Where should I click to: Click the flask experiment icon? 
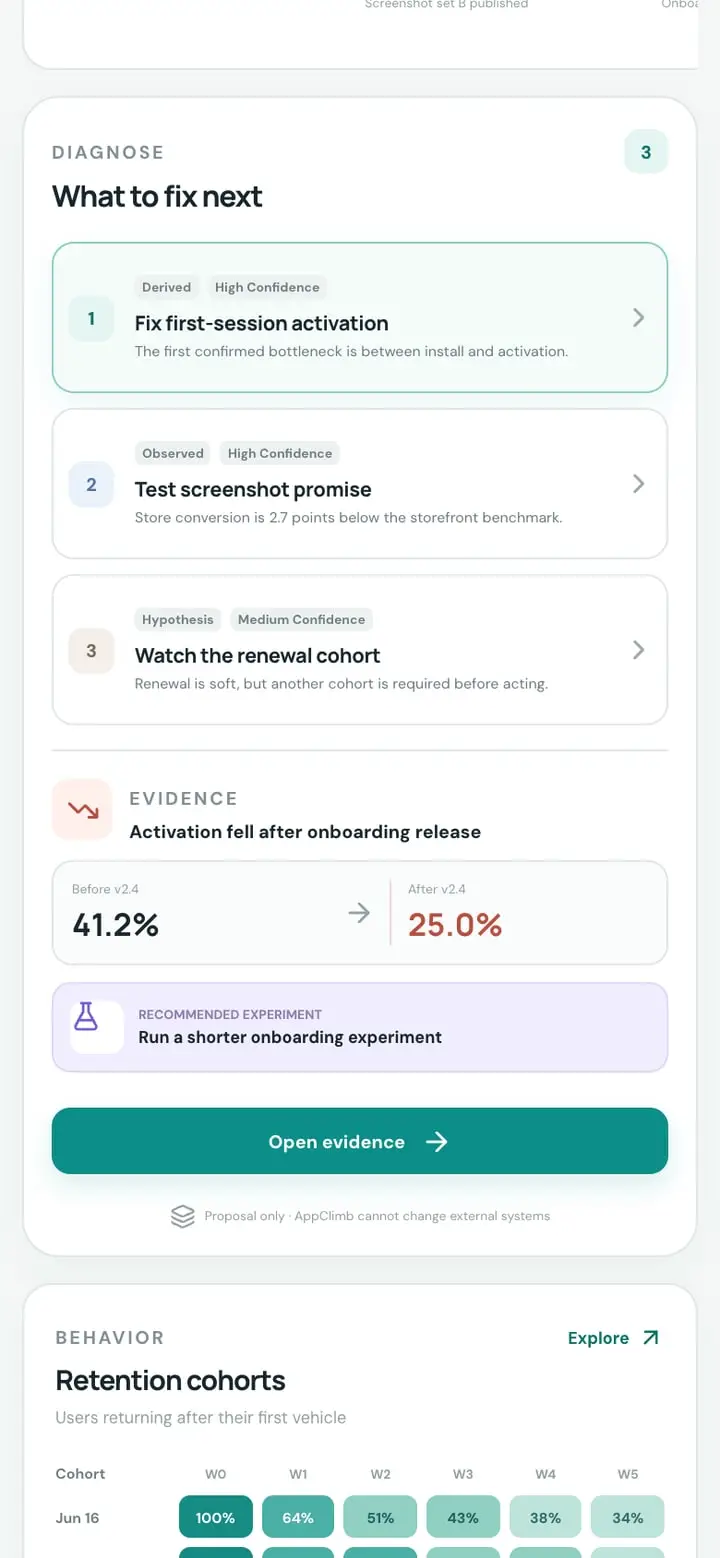(x=87, y=1017)
